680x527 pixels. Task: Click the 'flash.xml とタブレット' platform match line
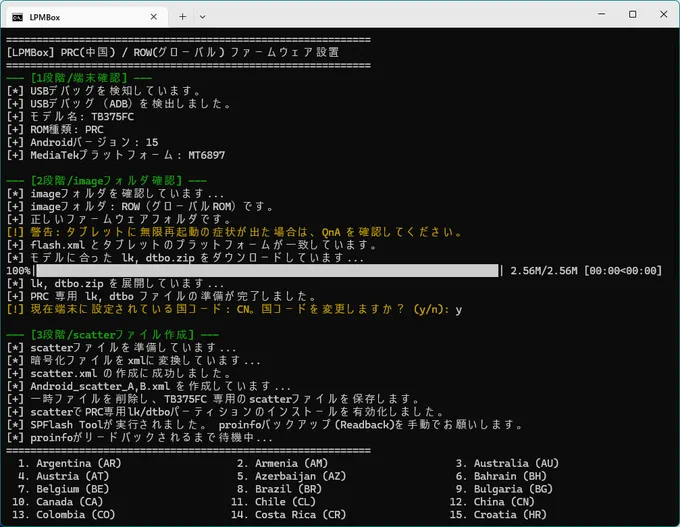coord(192,245)
